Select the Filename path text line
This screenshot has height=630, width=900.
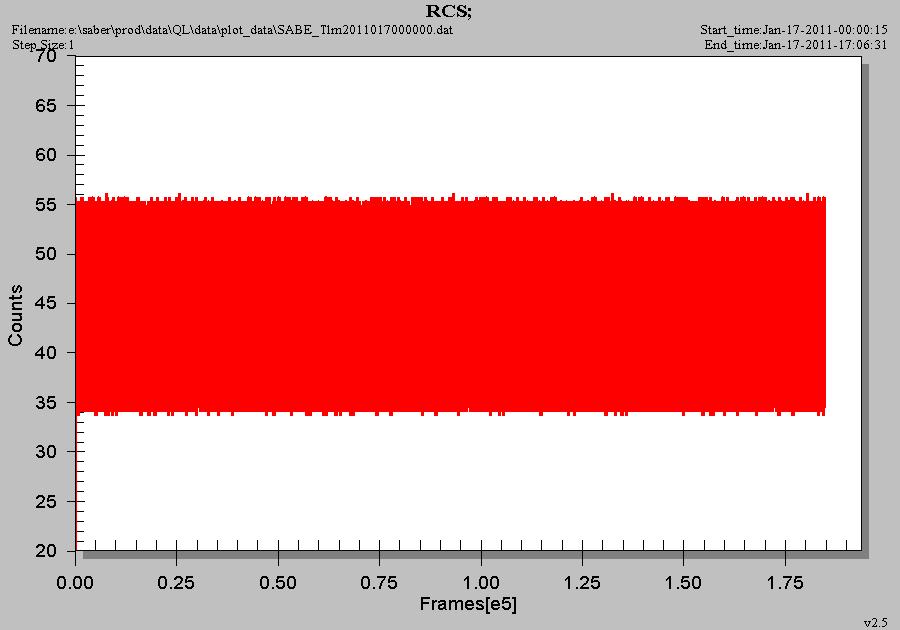(232, 30)
